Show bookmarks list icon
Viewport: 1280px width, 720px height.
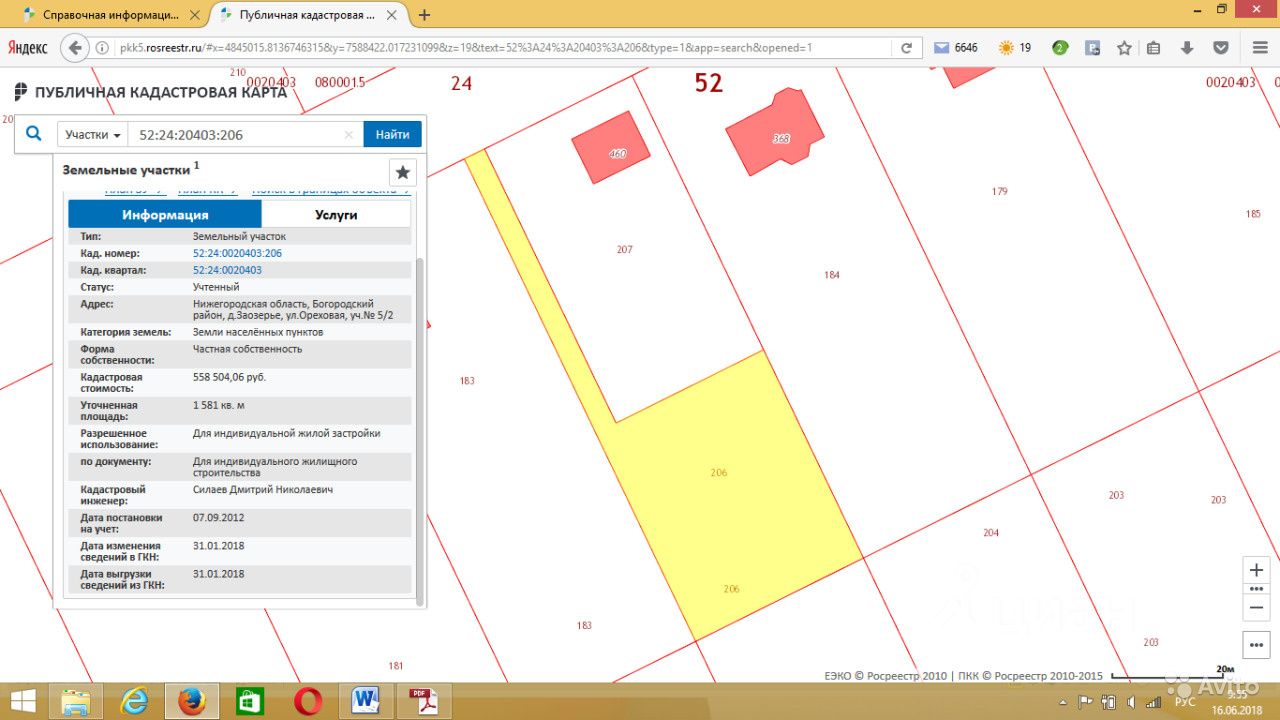1154,48
